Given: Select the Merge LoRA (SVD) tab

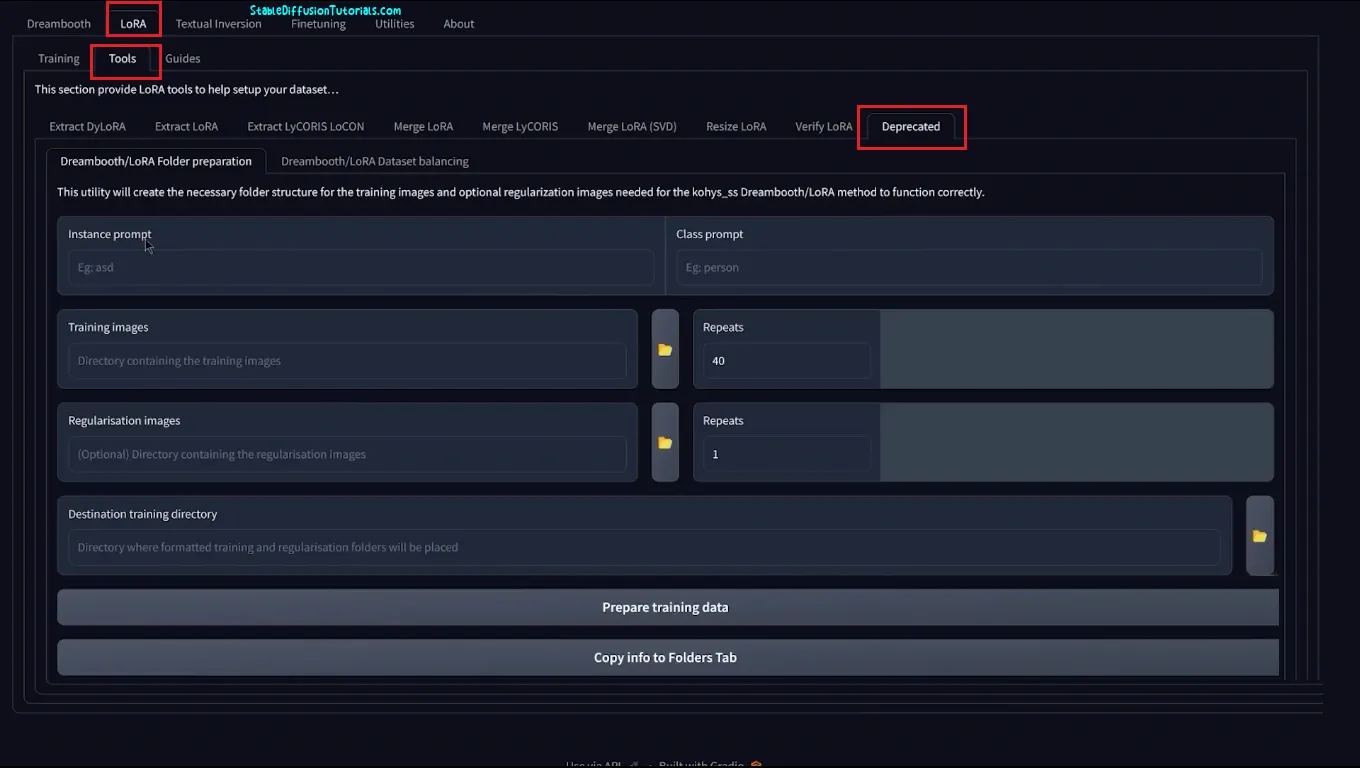Looking at the screenshot, I should tap(632, 127).
